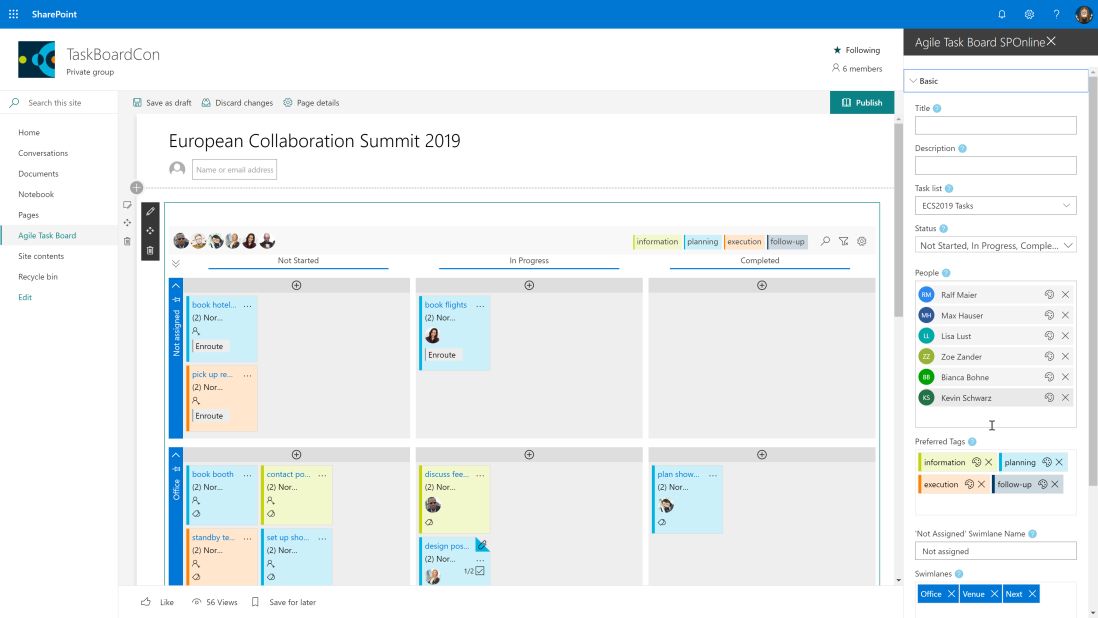Viewport: 1098px width, 618px height.
Task: Remove the Venue swimlane chip
Action: point(994,594)
